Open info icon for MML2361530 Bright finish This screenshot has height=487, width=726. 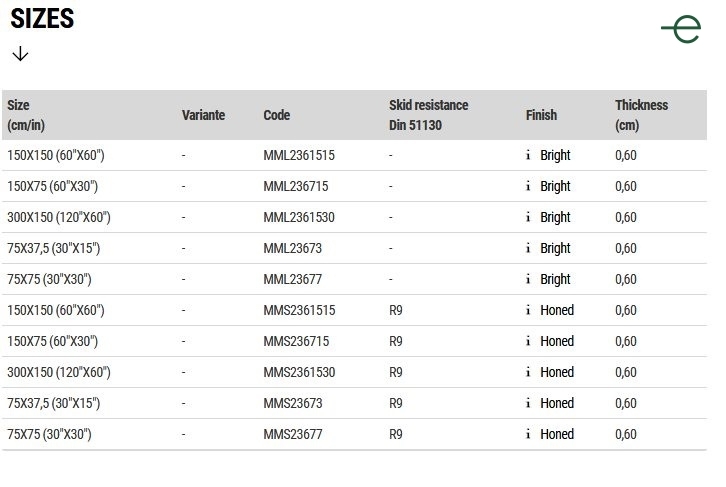(x=528, y=217)
